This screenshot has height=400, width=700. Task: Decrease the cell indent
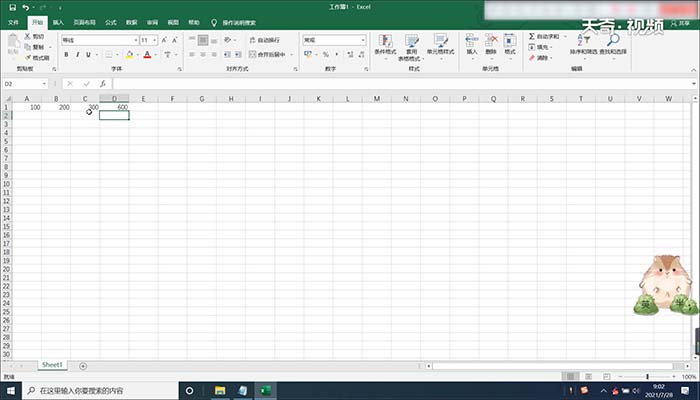pos(227,54)
